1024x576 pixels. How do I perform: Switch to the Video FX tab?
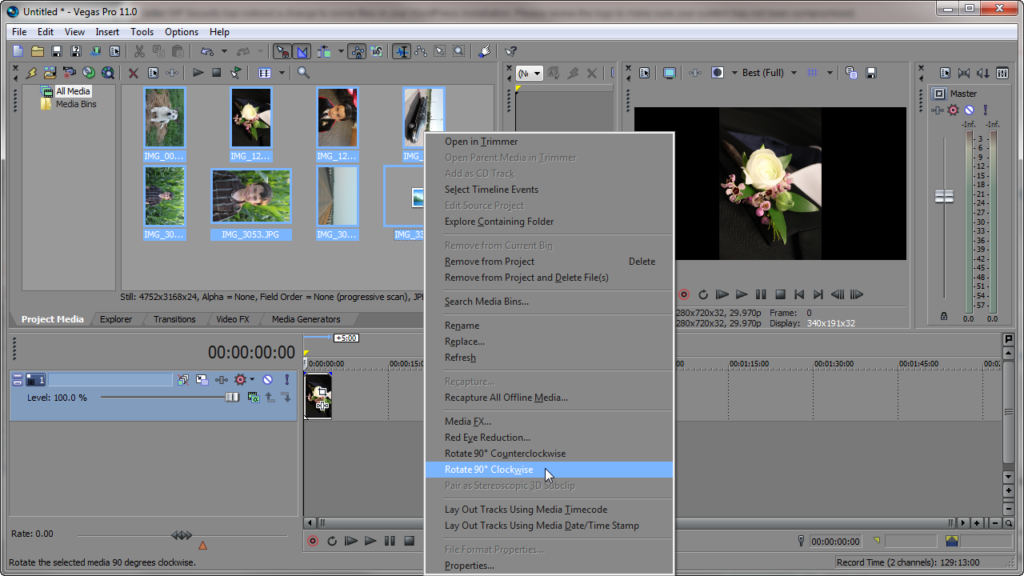click(x=232, y=319)
